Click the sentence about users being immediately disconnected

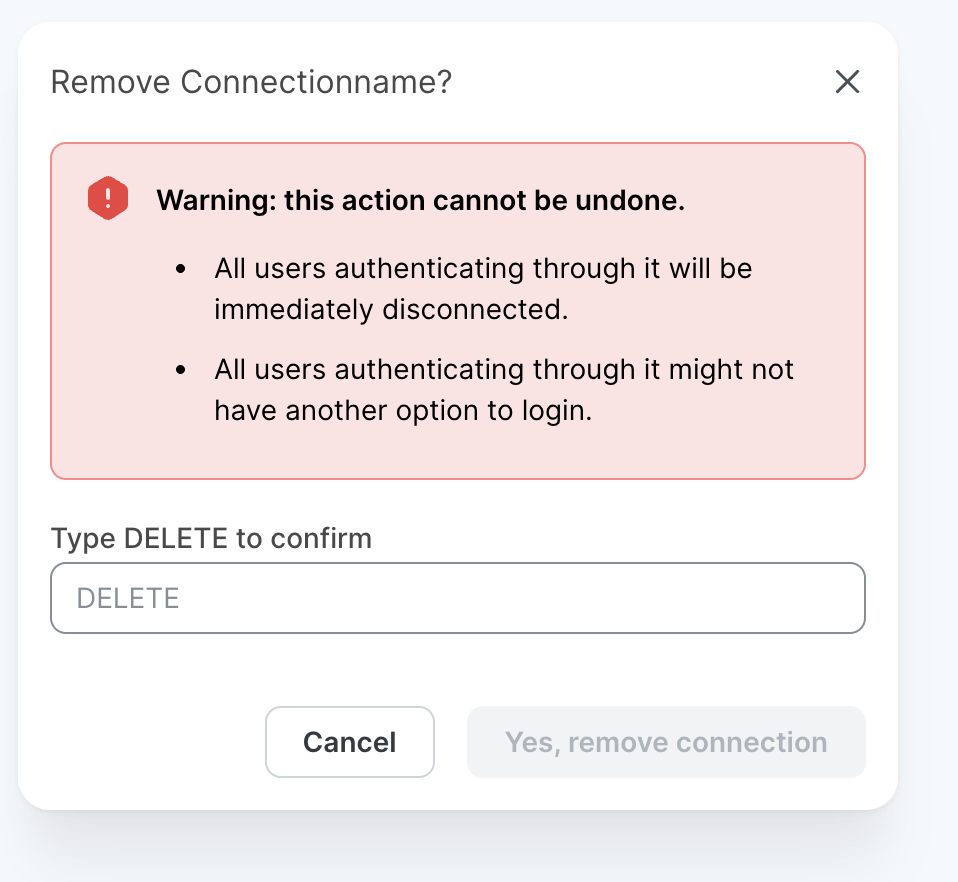point(482,288)
